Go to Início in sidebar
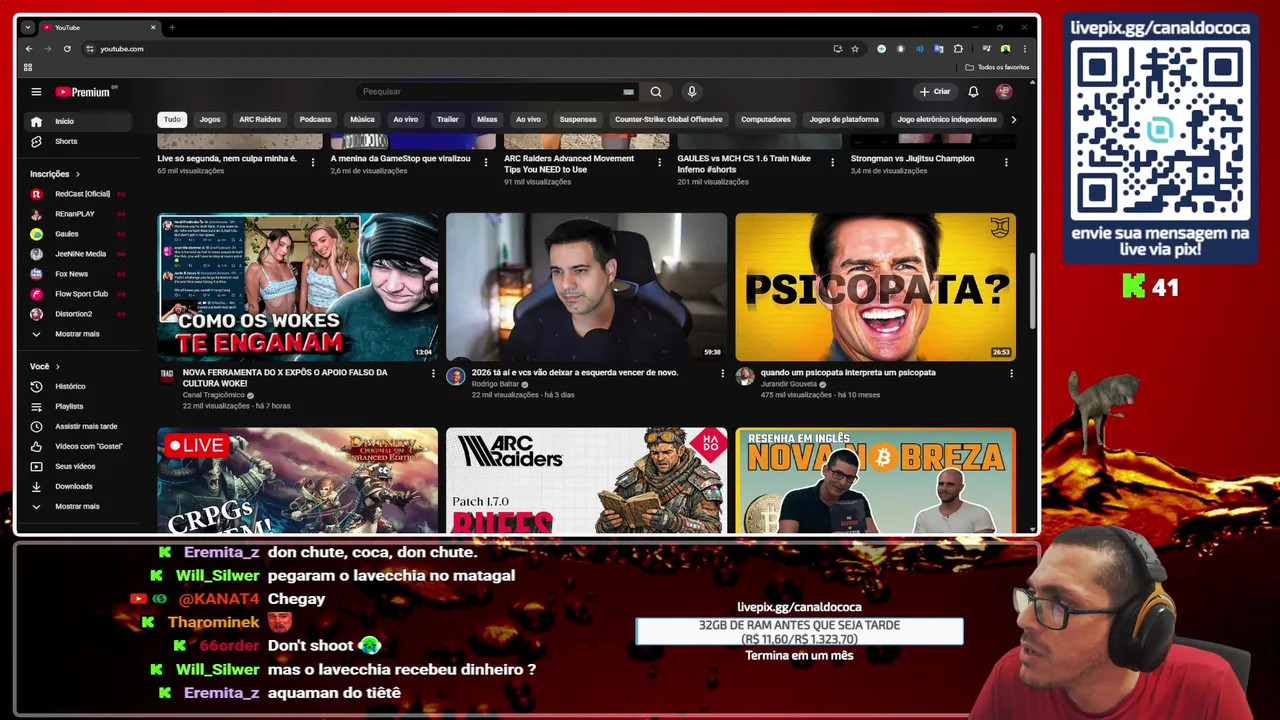This screenshot has width=1280, height=720. (x=78, y=121)
